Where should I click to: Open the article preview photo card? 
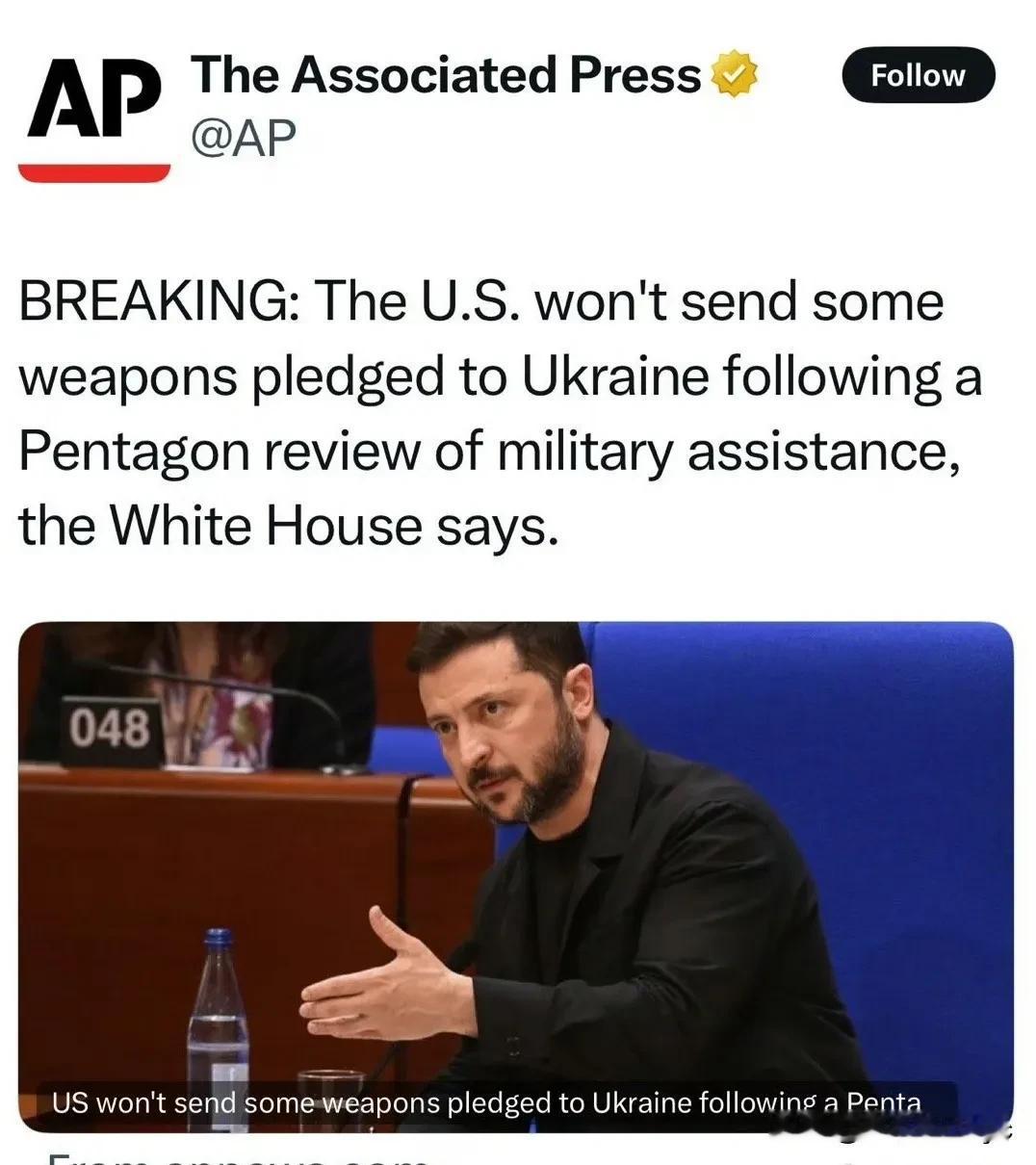pyautogui.click(x=515, y=876)
